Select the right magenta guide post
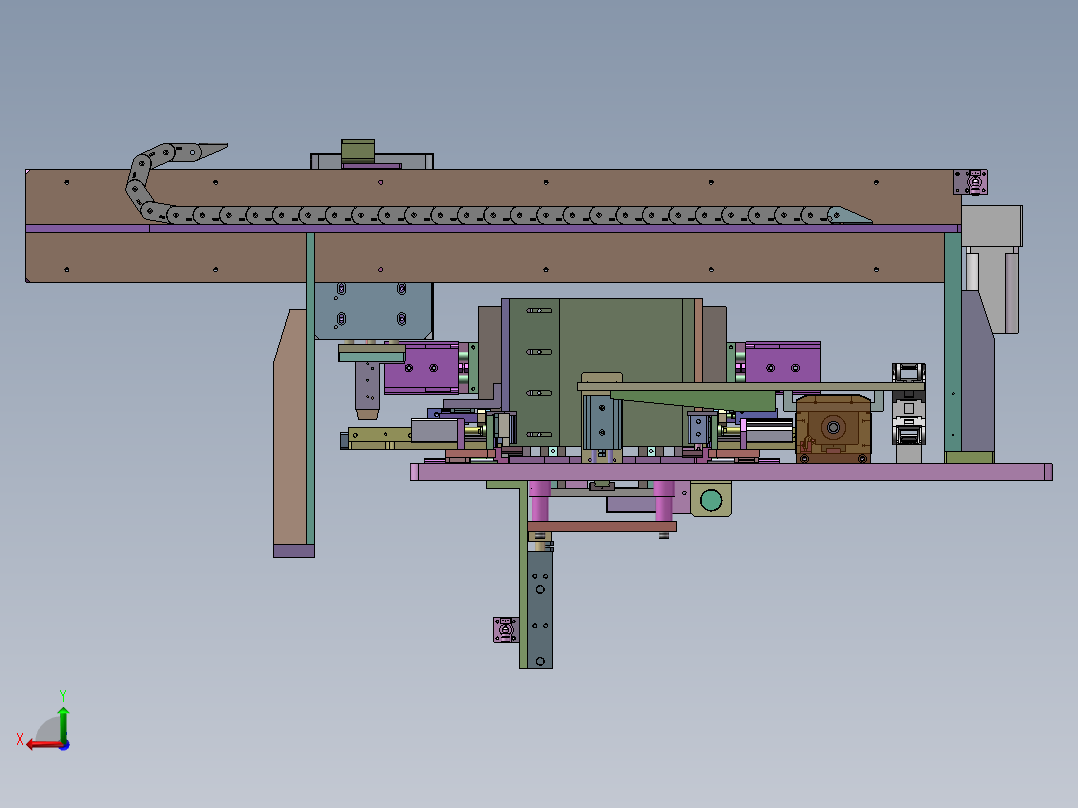 point(663,501)
